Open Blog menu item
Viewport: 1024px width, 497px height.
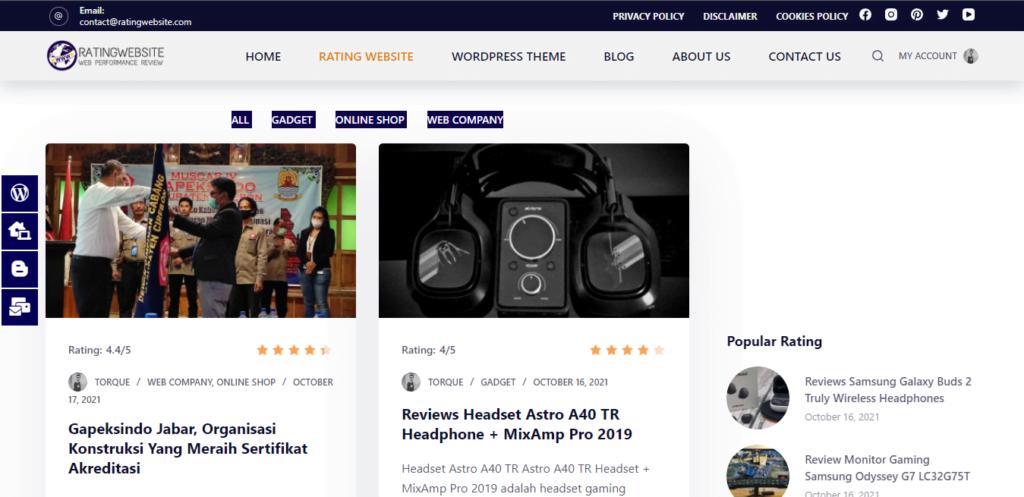click(x=619, y=57)
